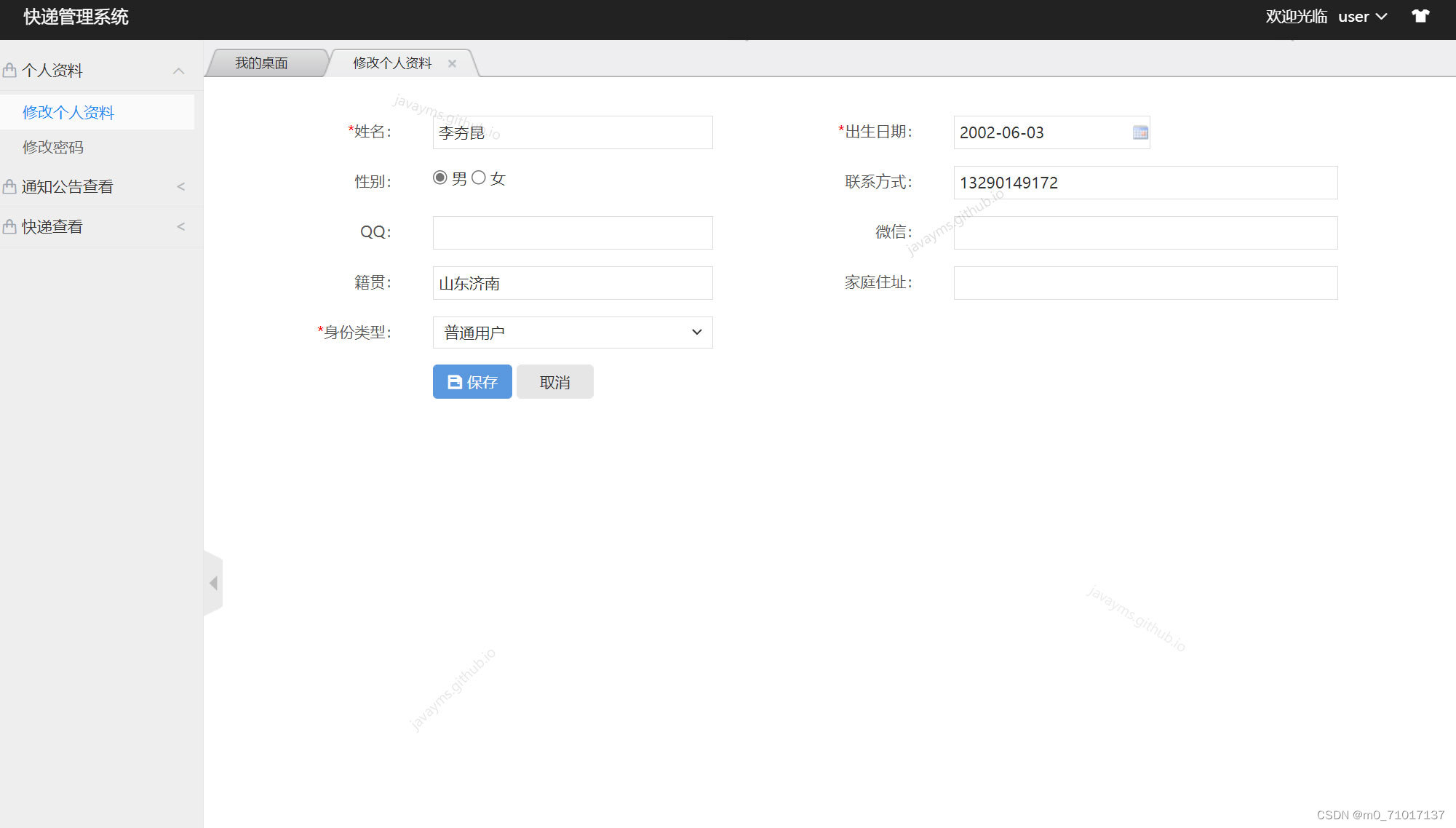The height and width of the screenshot is (828, 1456).
Task: Select the 女 gender radio button
Action: point(478,178)
